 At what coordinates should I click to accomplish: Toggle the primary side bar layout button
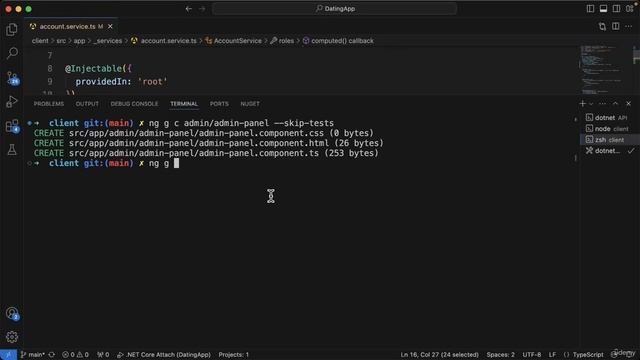(590, 9)
